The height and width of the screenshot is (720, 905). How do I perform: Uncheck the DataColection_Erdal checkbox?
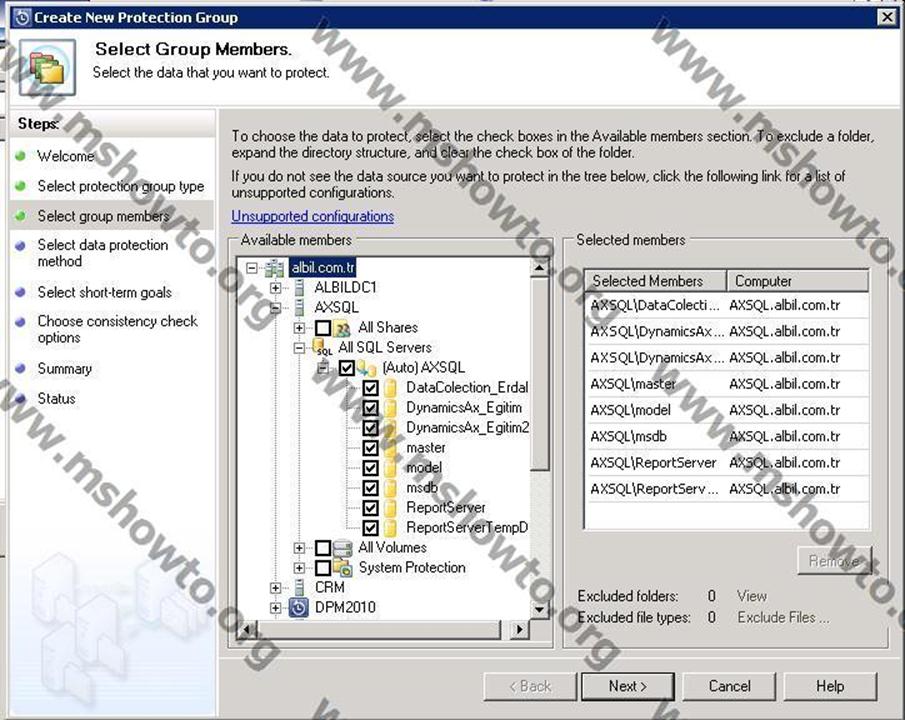371,388
